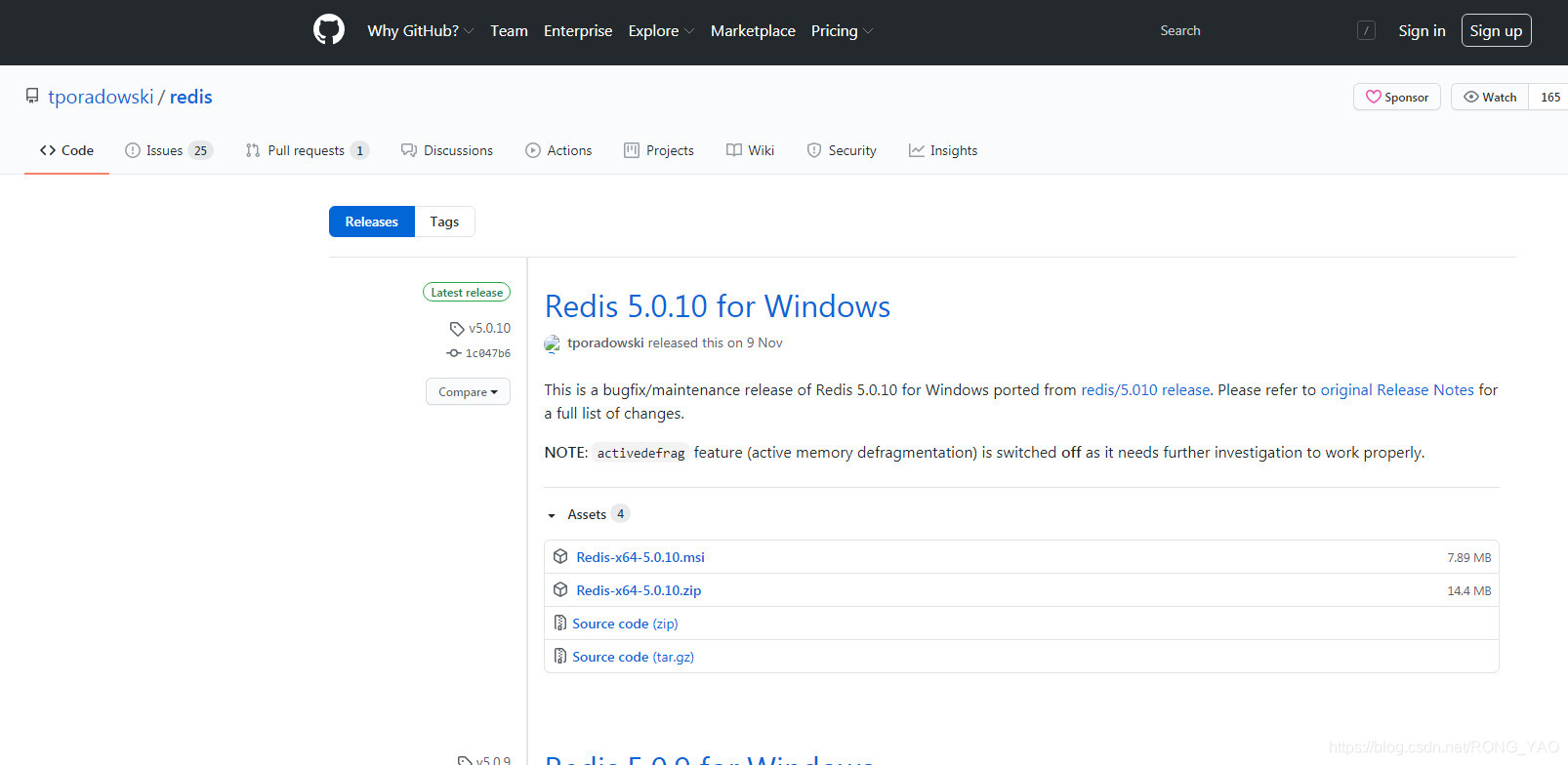Screen dimensions: 1568x765
Task: Open the Explore dropdown menu
Action: 661,31
